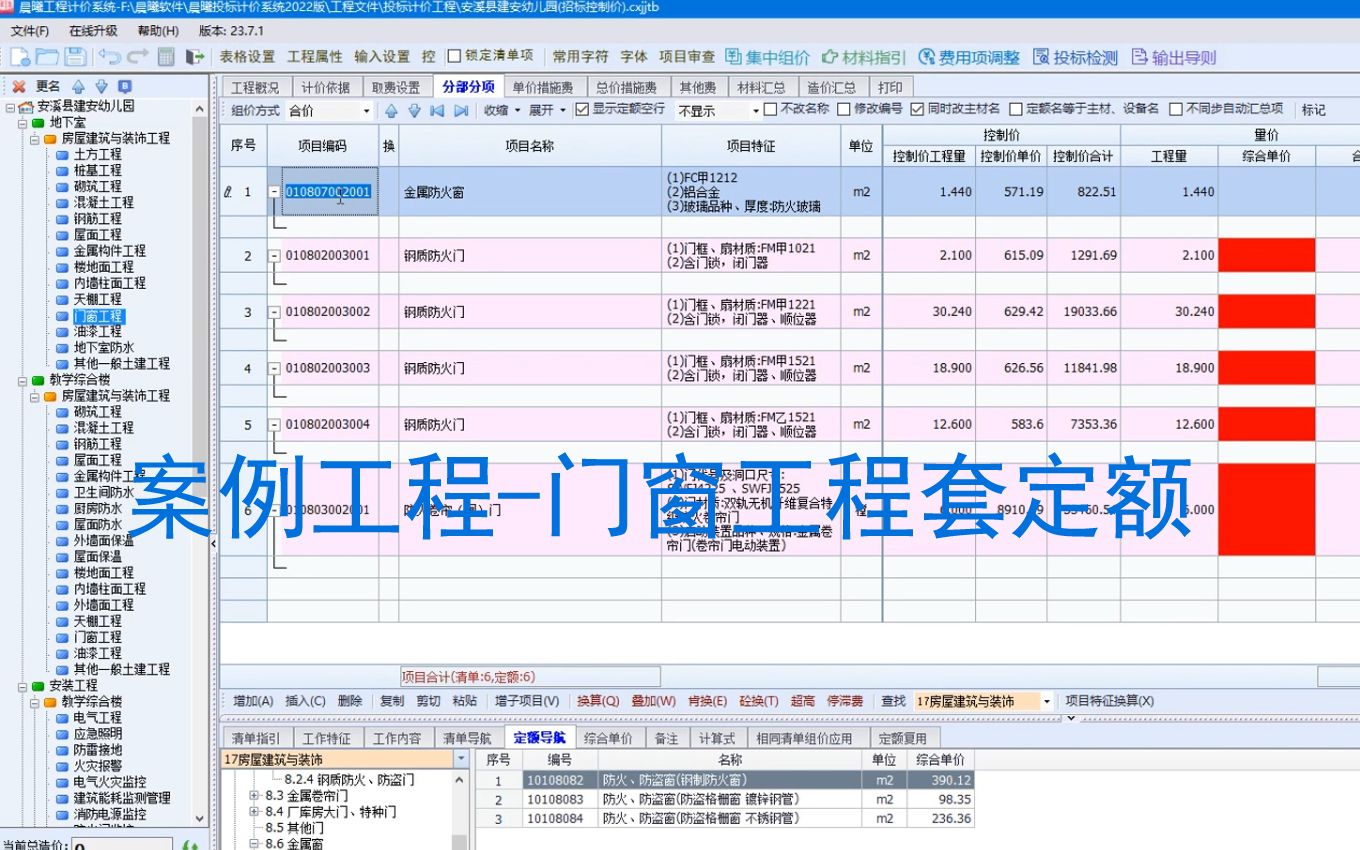Open 组价方式 合价 dropdown
This screenshot has height=850, width=1360.
pos(367,111)
